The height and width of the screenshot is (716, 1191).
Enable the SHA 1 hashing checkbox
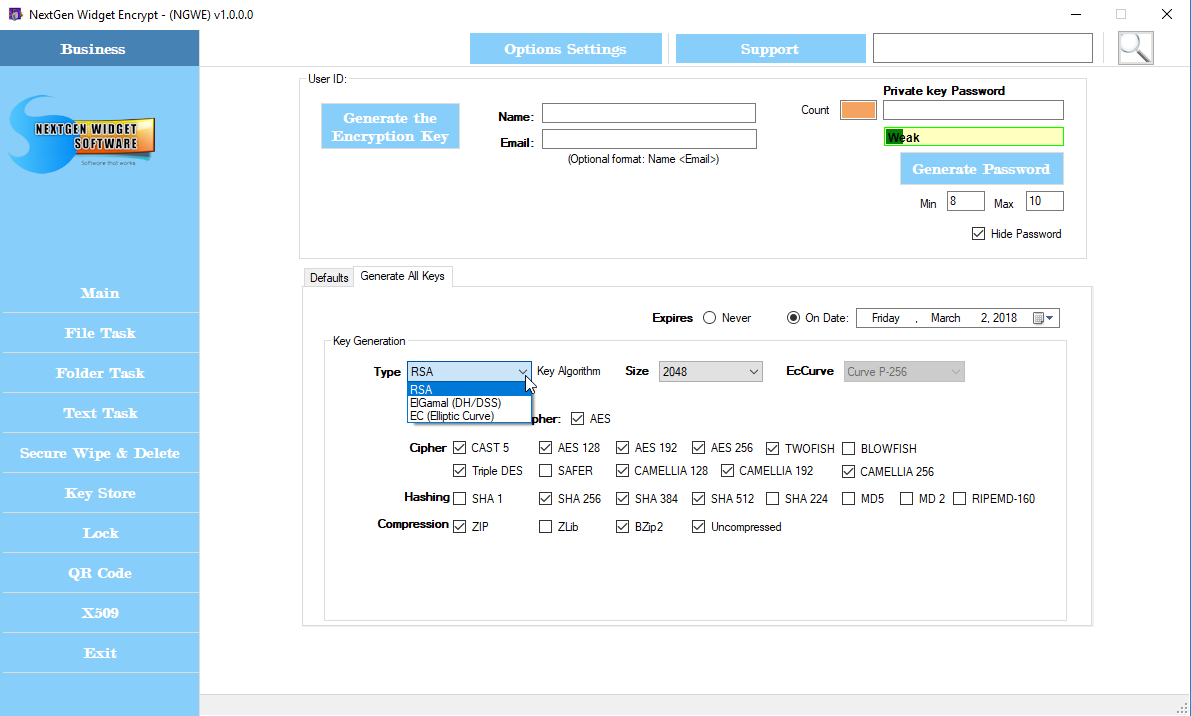coord(460,499)
